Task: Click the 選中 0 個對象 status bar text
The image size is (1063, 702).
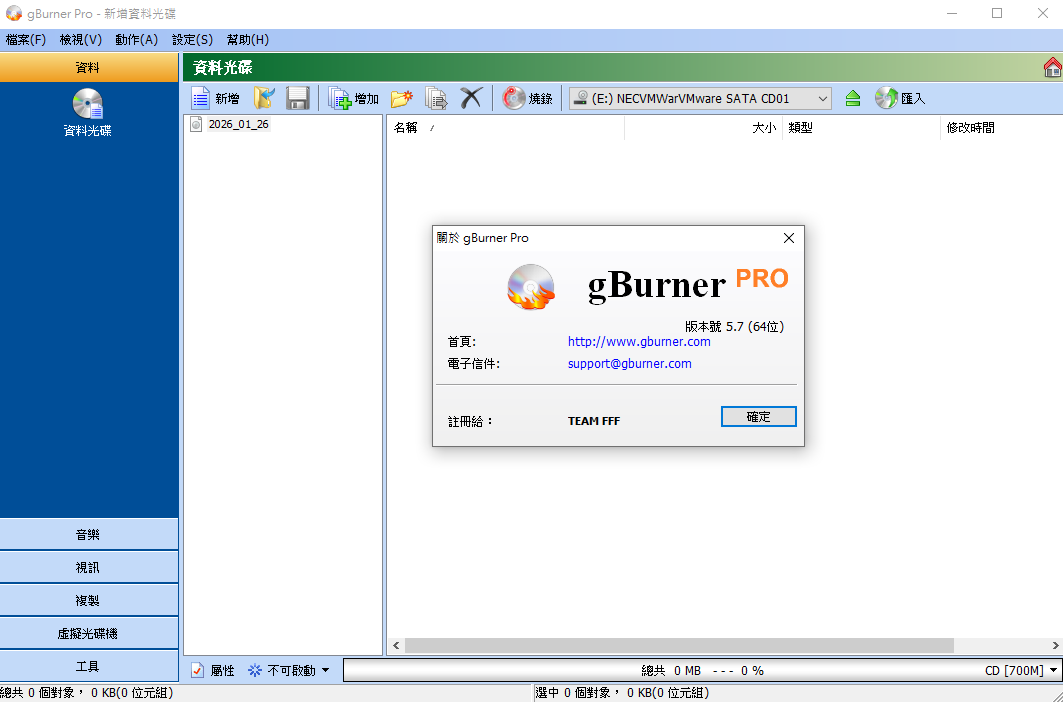Action: point(622,693)
